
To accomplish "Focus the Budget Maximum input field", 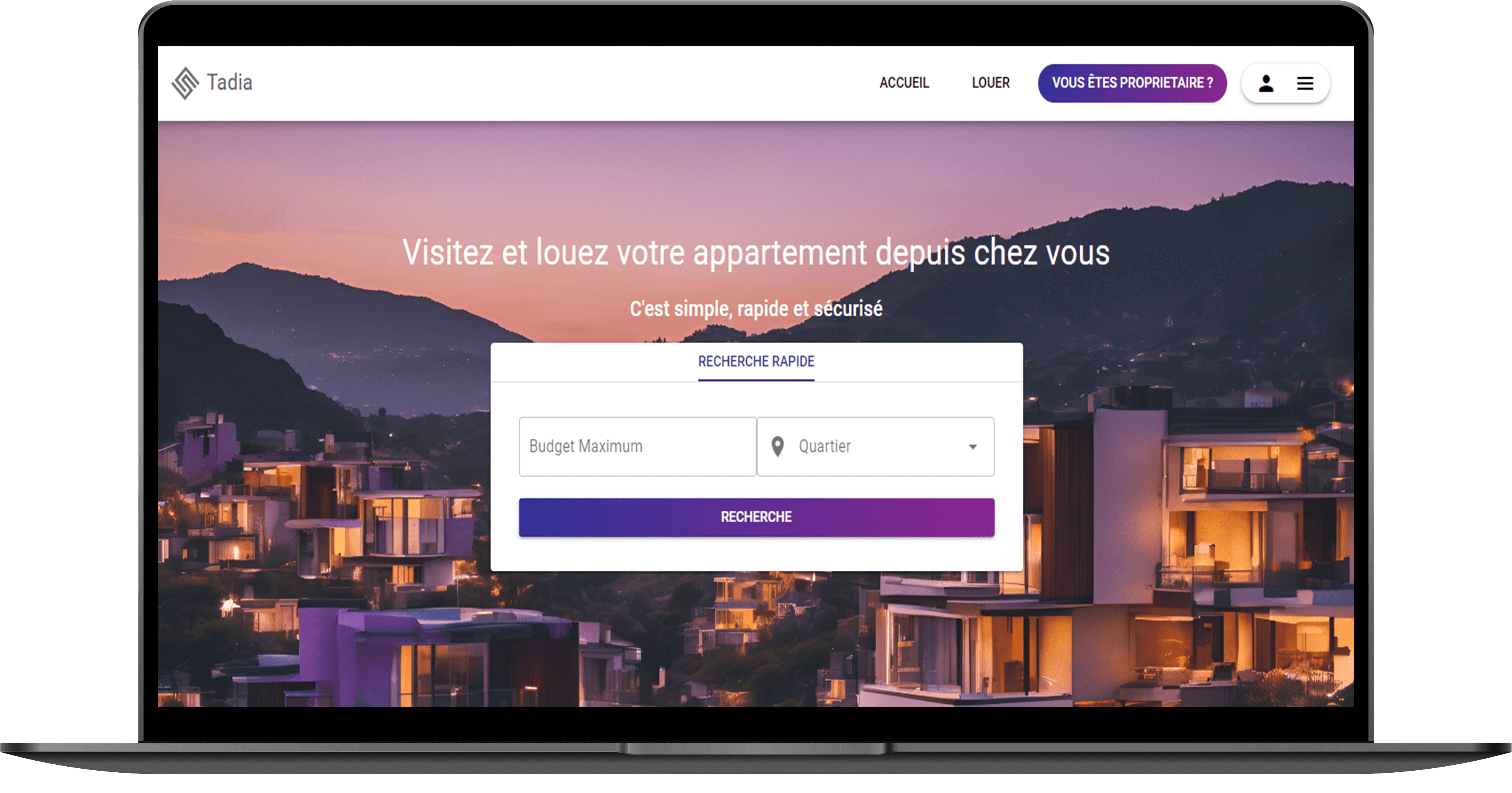I will coord(638,447).
